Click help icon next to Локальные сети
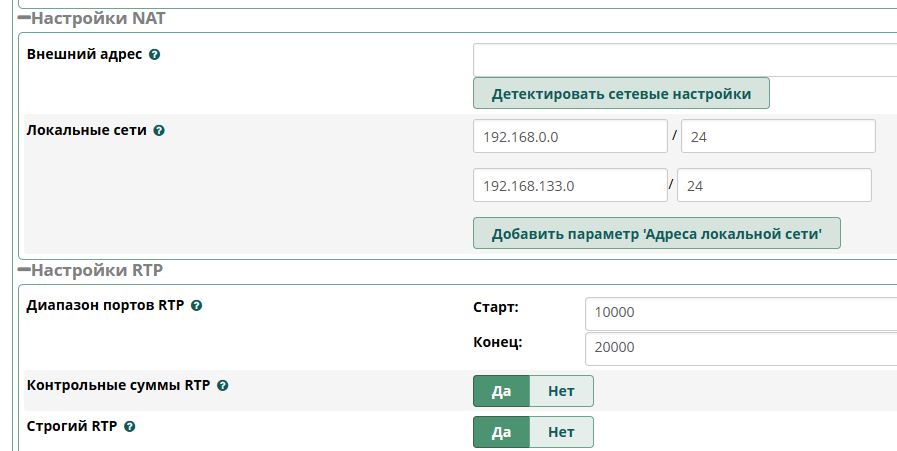The width and height of the screenshot is (897, 451). pos(159,130)
